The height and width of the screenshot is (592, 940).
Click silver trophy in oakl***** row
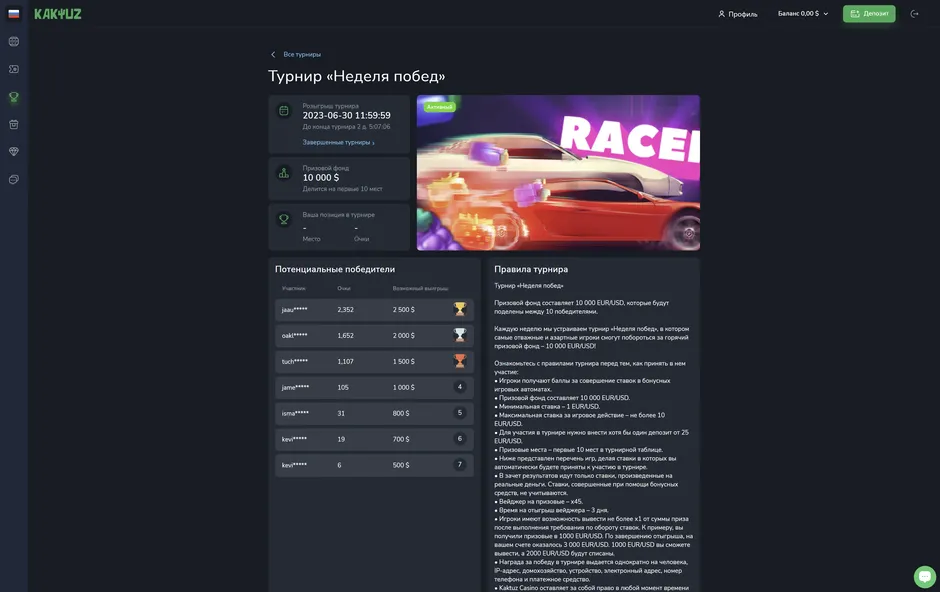[x=460, y=334]
